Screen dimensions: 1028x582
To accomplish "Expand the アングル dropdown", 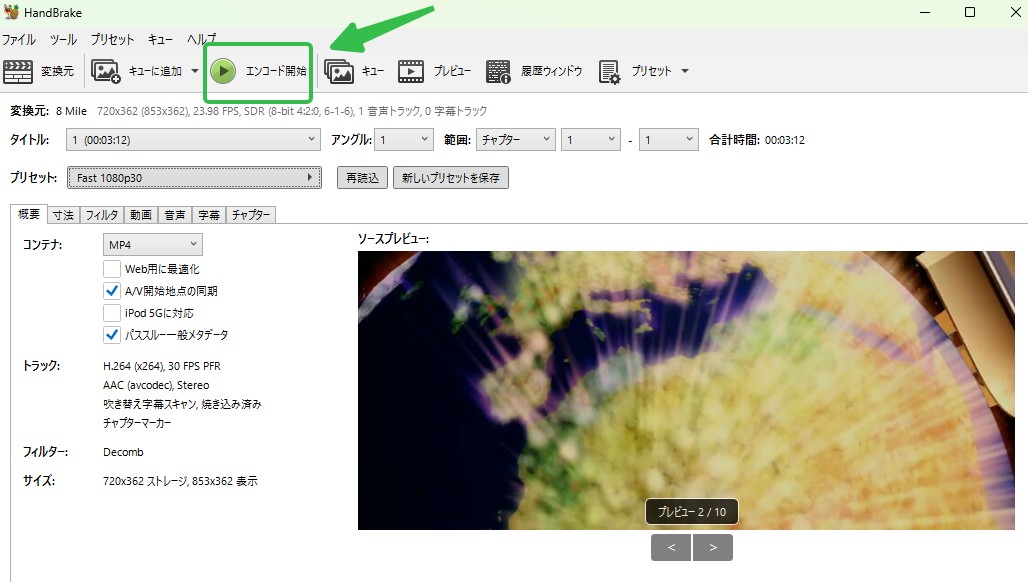I will tap(404, 140).
